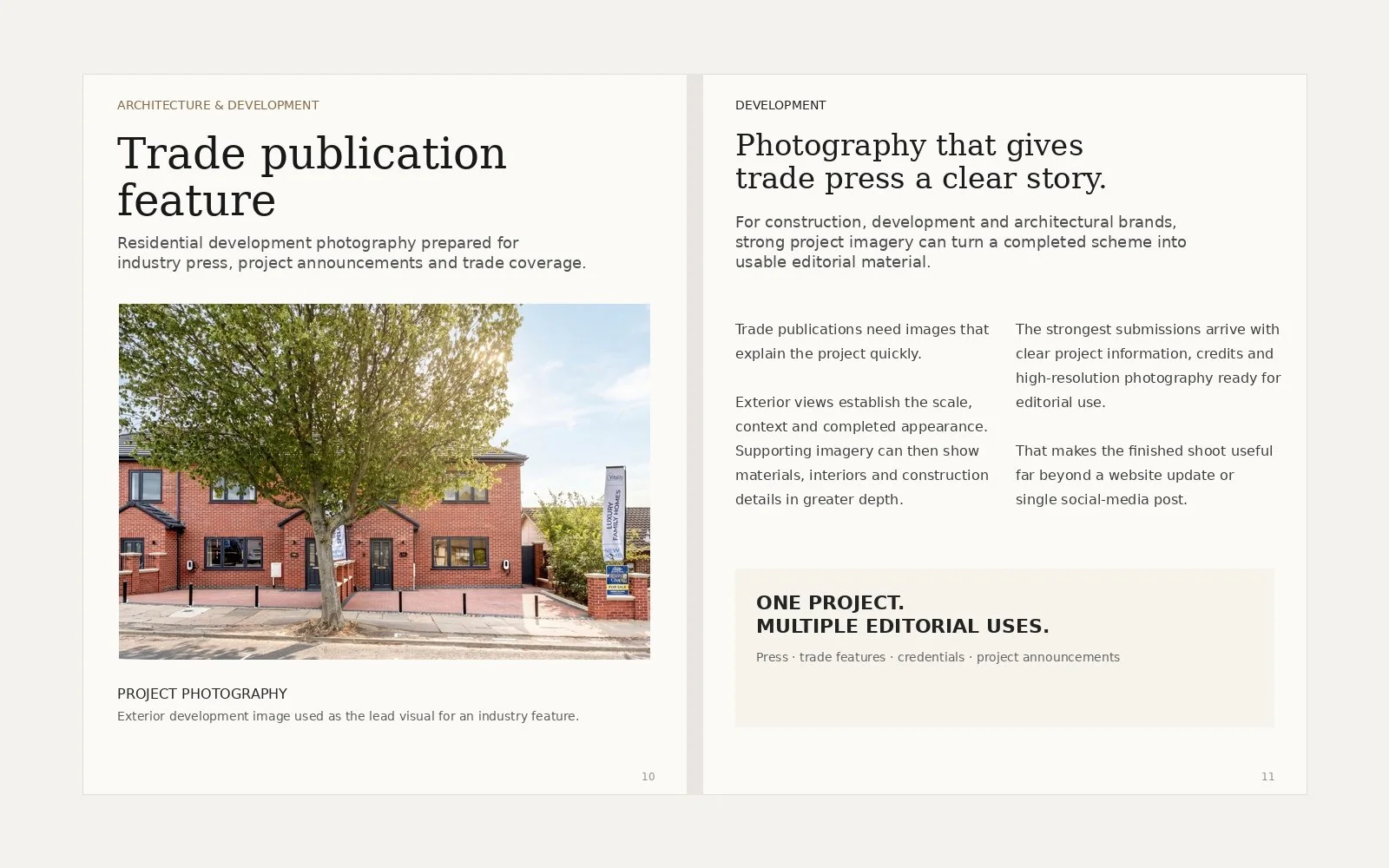Click the callout 'ONE PROJECT. MULTIPLE EDITORIAL USES.'
Screen dimensions: 1389x868
tap(903, 615)
